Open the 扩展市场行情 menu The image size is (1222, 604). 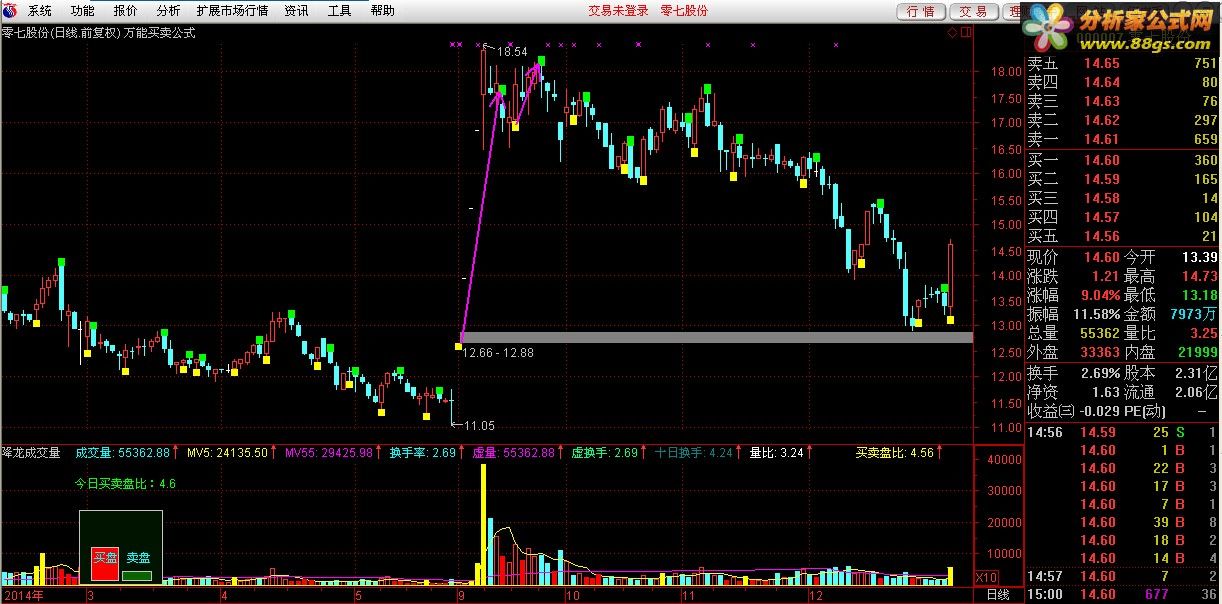(x=232, y=11)
